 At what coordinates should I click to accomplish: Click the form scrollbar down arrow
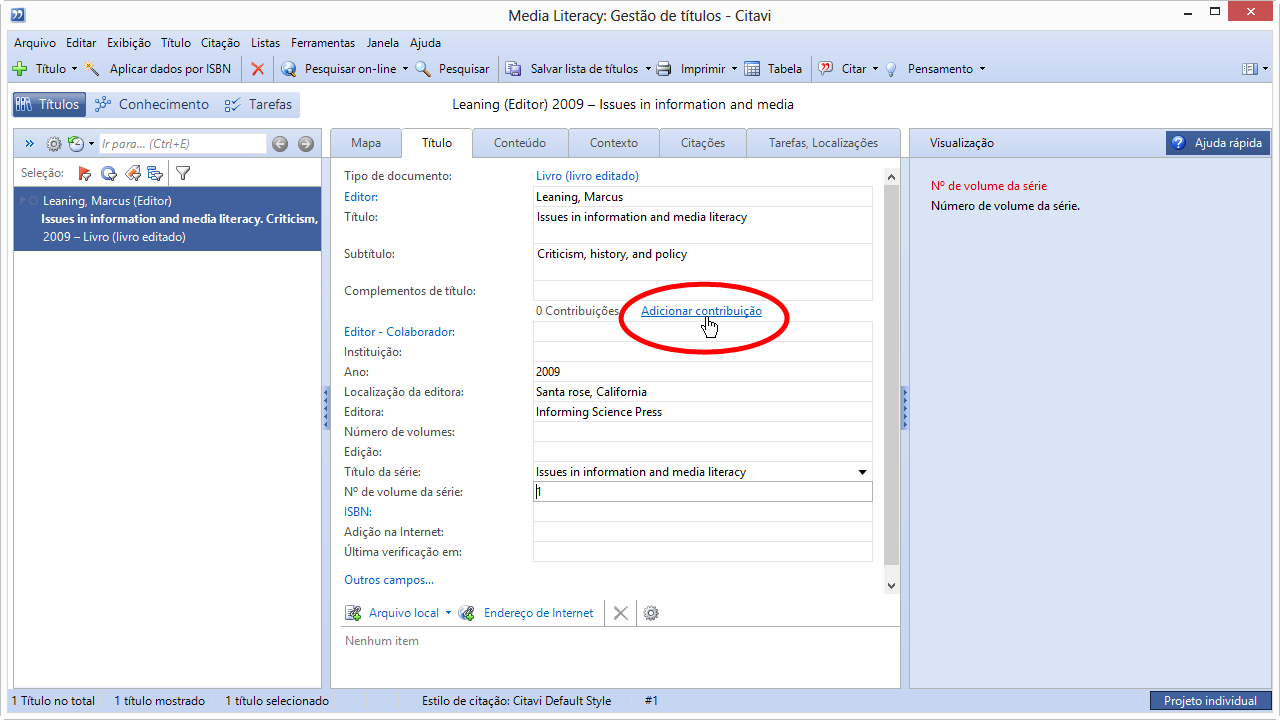[x=891, y=586]
